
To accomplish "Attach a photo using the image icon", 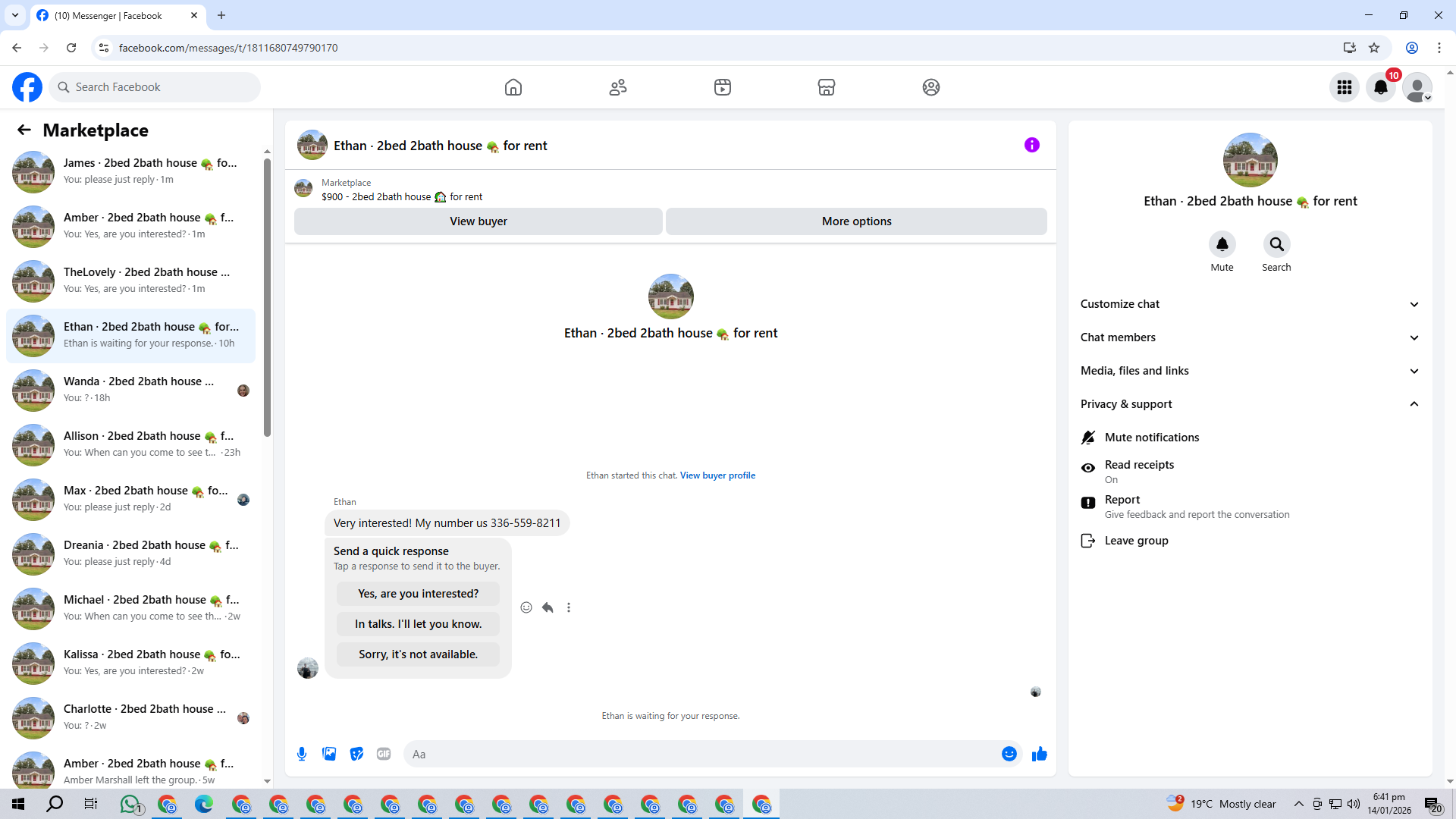I will pos(329,754).
